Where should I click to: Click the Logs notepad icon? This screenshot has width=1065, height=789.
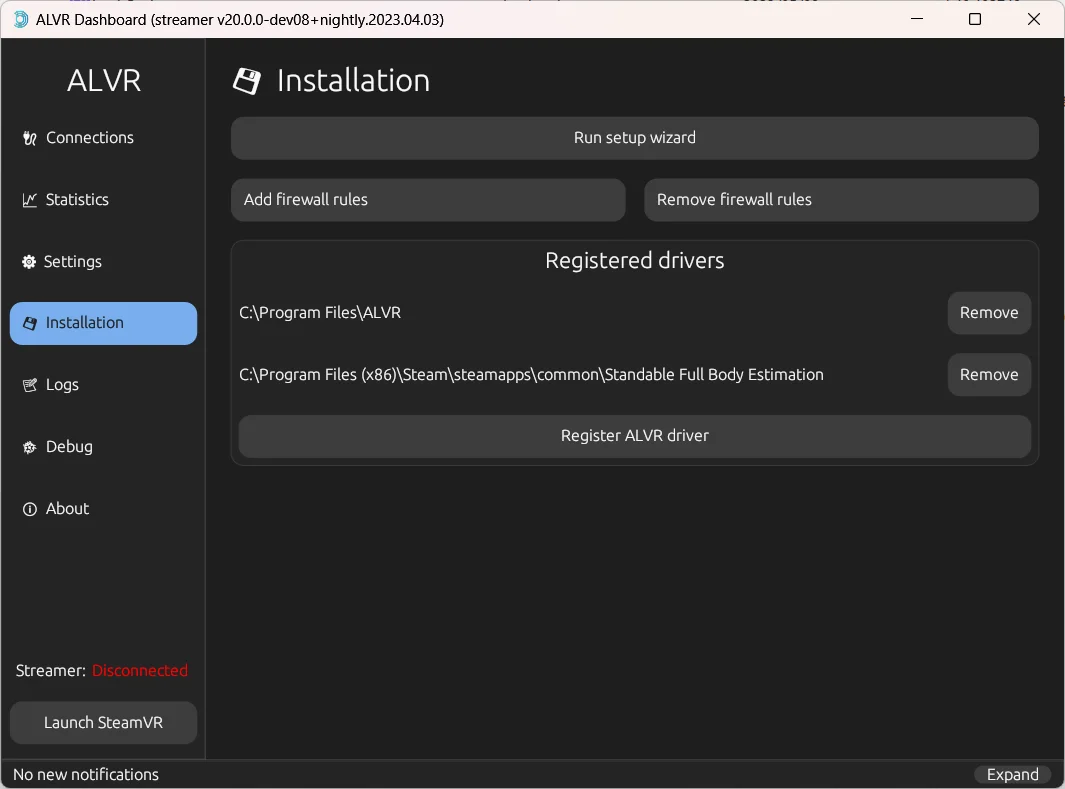click(x=29, y=385)
